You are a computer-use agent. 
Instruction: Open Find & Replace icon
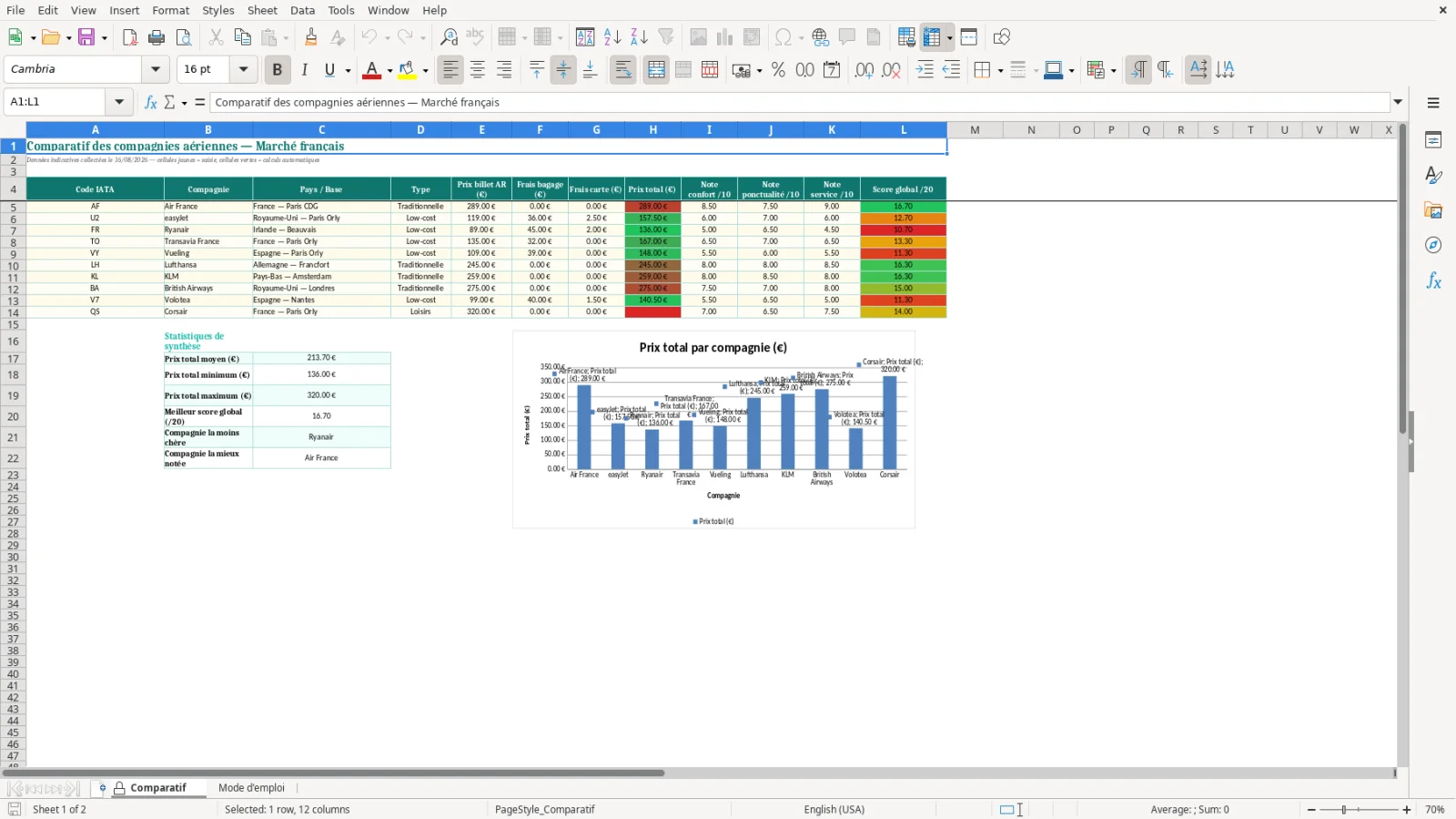pos(449,37)
